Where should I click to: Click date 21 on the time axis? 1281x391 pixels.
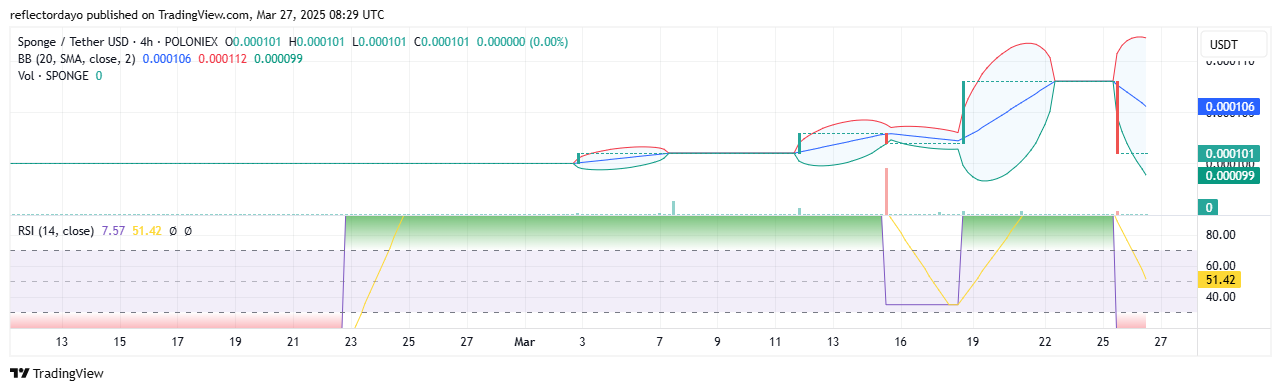tap(293, 342)
